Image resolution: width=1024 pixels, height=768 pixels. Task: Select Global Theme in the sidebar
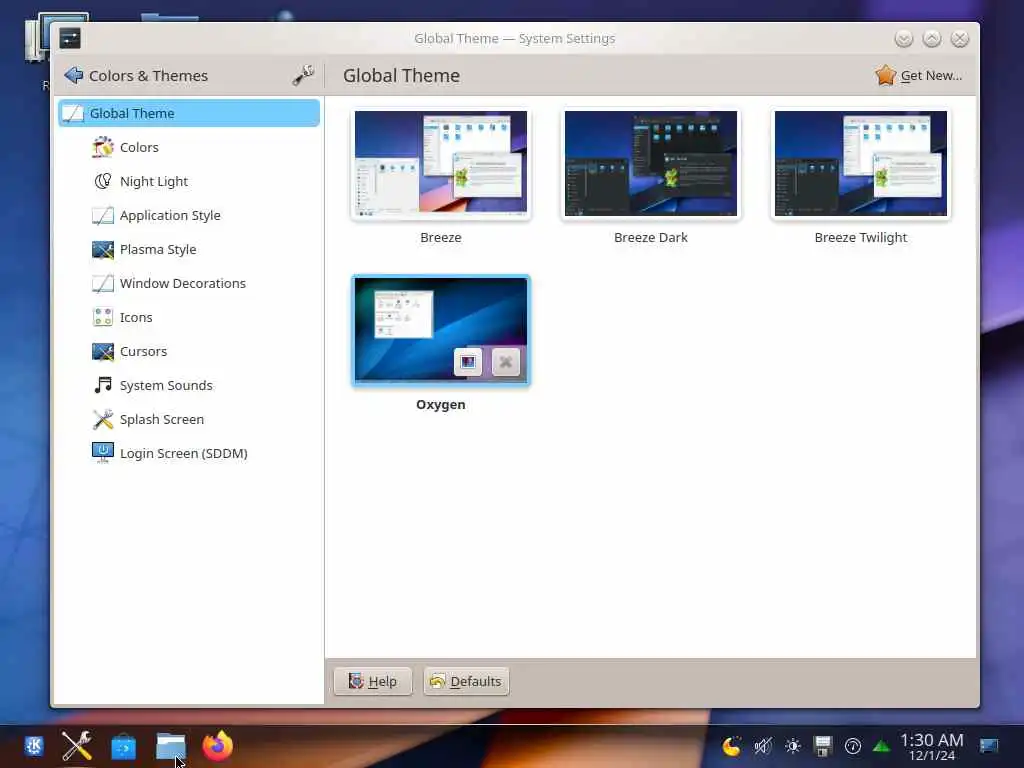pos(189,113)
